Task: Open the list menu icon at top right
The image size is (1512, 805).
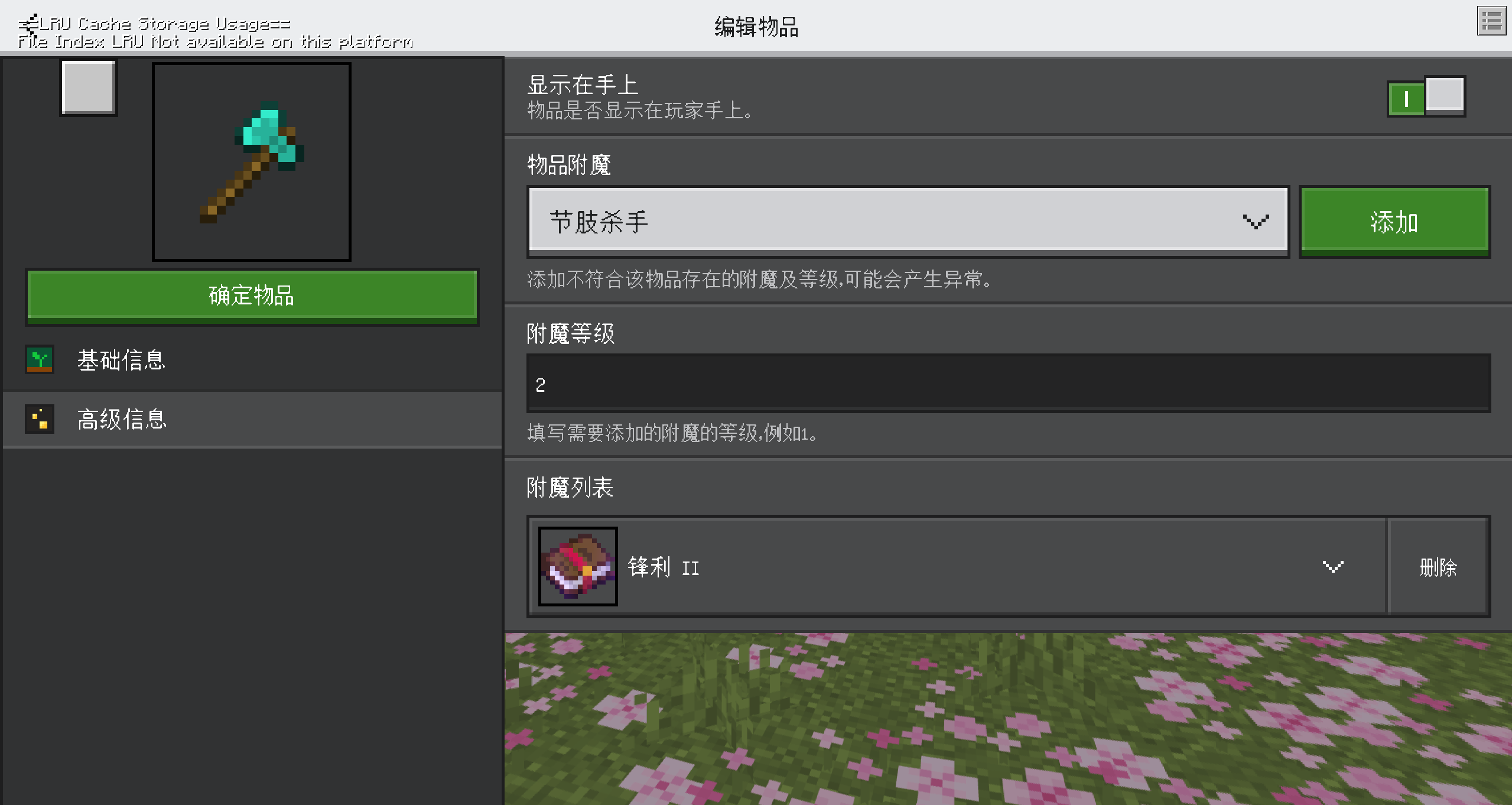Action: coord(1491,22)
